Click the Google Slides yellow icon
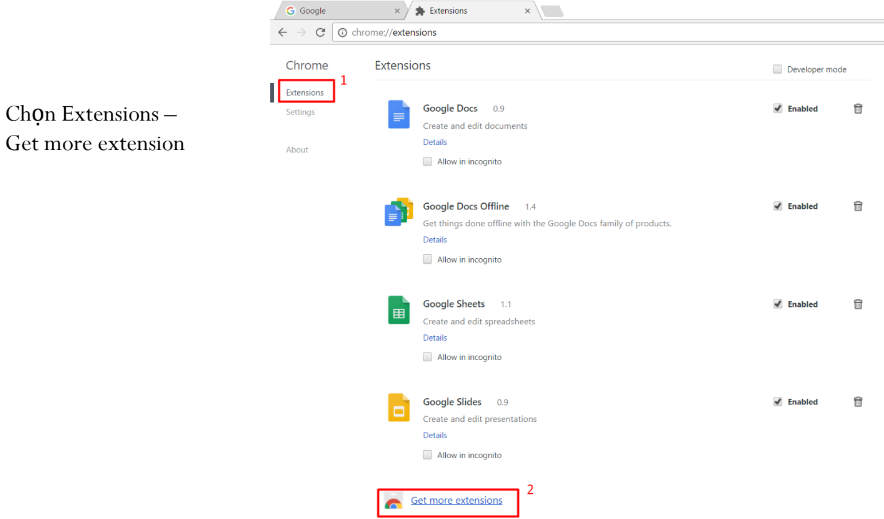Image resolution: width=884 pixels, height=519 pixels. coord(399,408)
